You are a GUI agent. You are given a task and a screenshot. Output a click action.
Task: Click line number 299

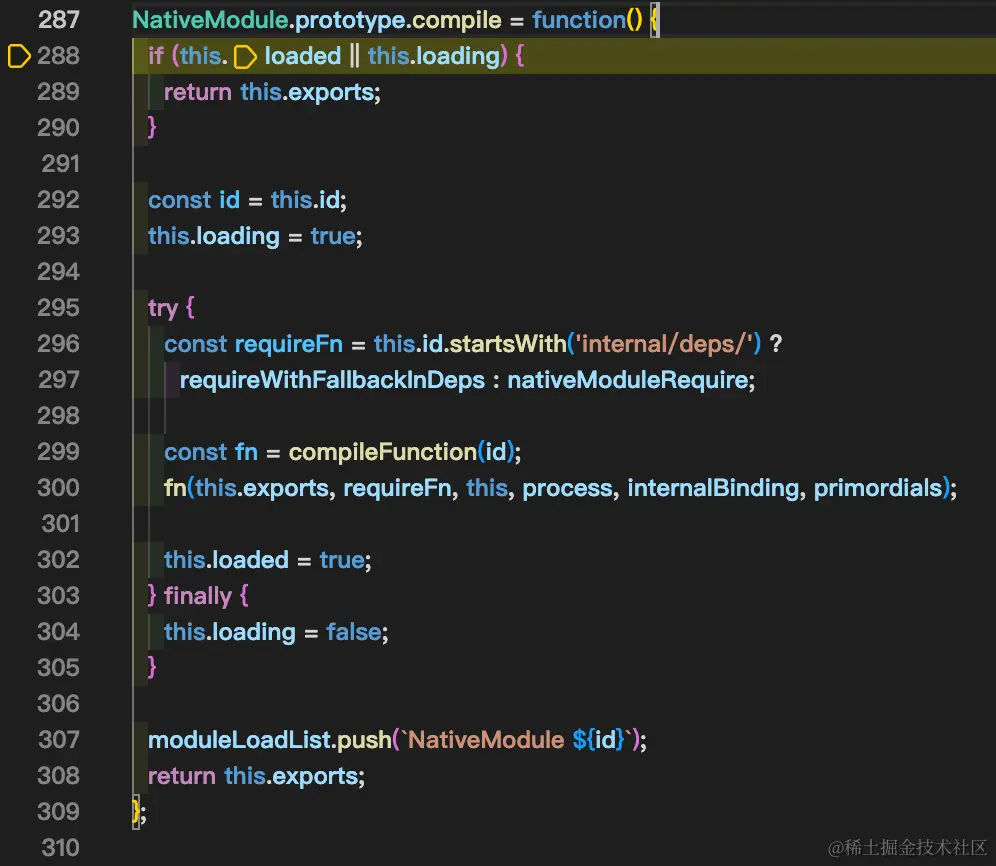point(58,452)
